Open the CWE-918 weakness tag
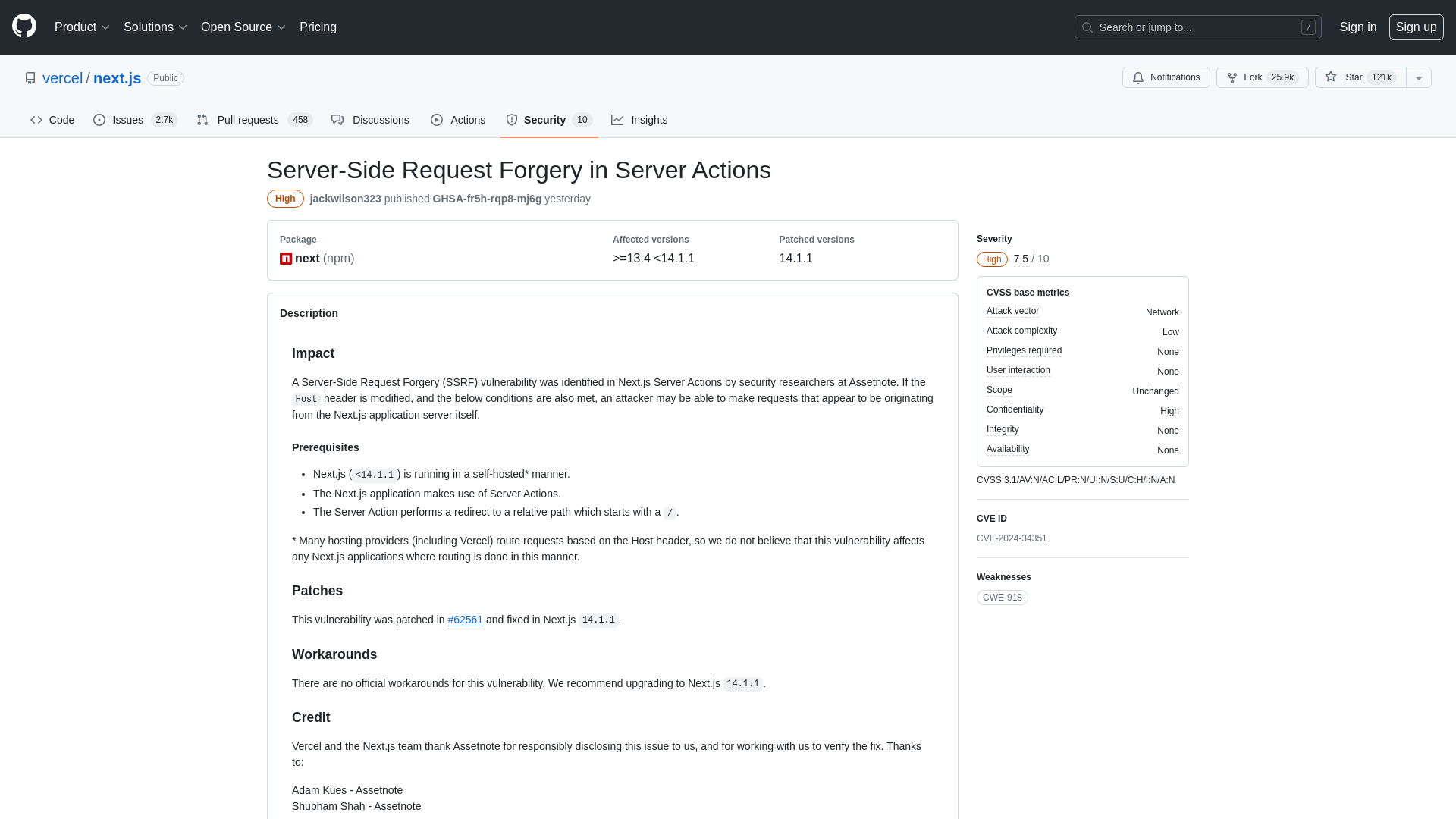This screenshot has height=819, width=1456. [x=1002, y=598]
